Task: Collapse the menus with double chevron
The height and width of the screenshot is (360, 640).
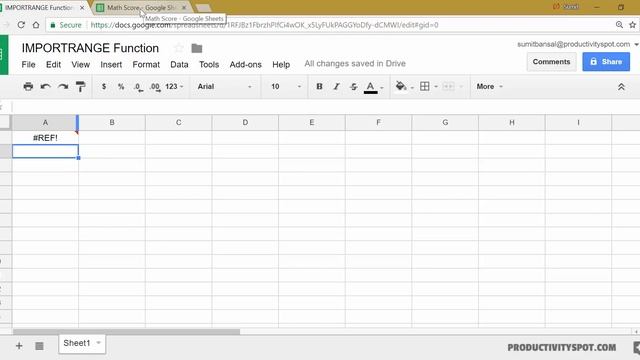Action: point(621,87)
